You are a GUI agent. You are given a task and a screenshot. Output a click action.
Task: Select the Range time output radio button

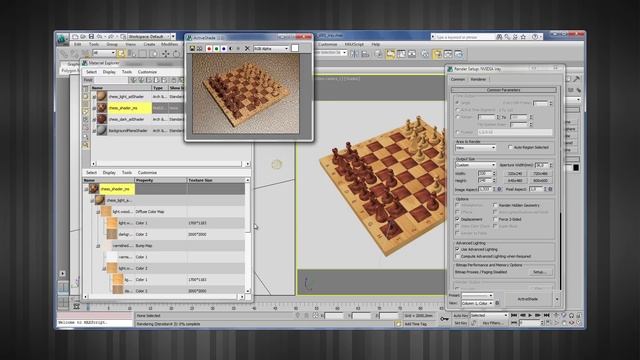458,117
